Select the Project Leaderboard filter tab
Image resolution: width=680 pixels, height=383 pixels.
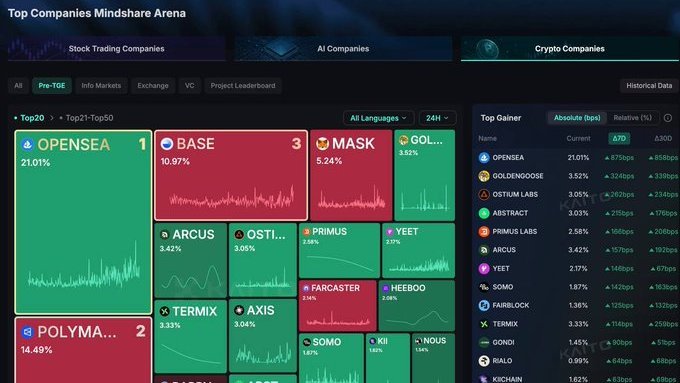coord(243,85)
